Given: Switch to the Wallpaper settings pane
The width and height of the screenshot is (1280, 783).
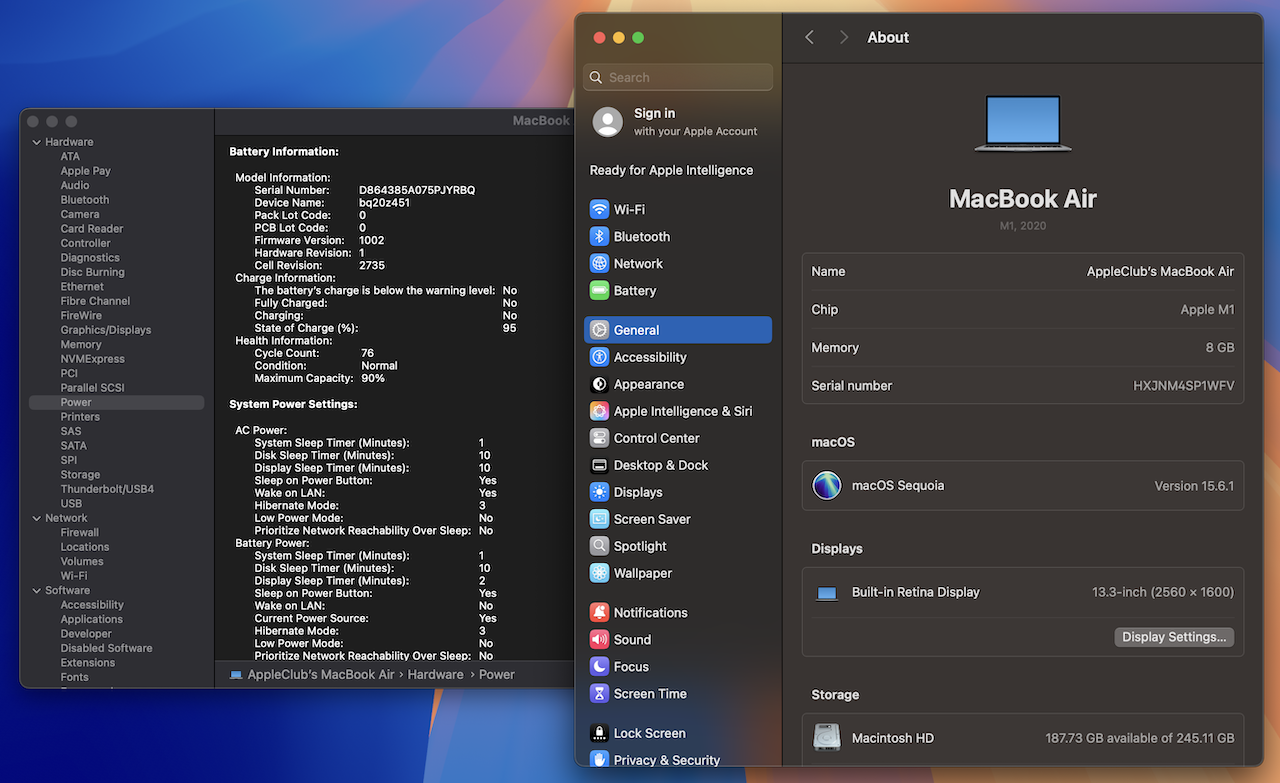Looking at the screenshot, I should pos(642,574).
